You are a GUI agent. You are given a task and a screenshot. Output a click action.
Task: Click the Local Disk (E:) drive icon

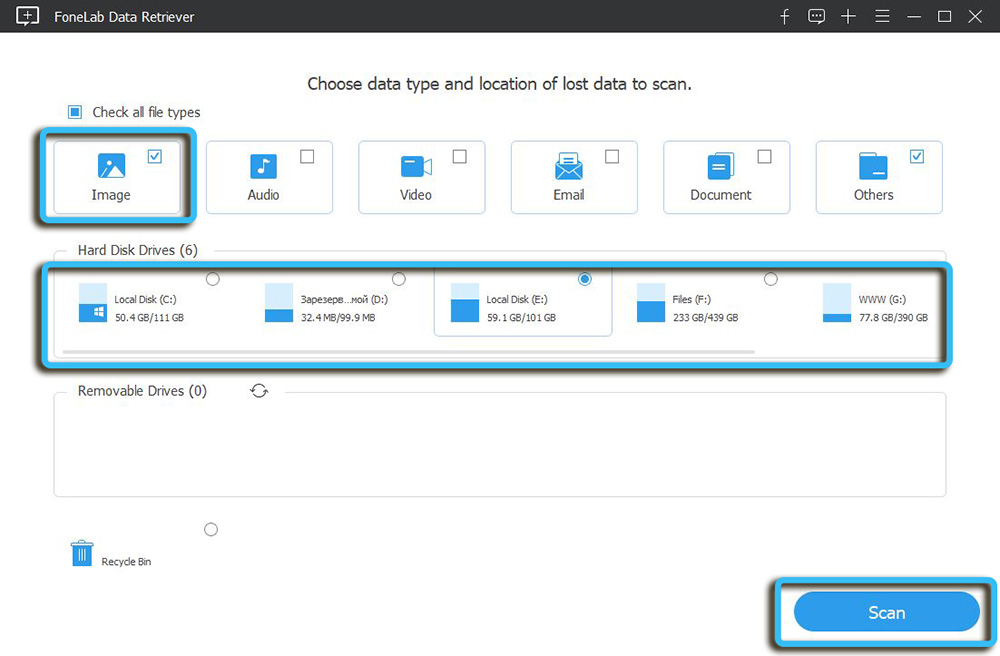[x=464, y=303]
